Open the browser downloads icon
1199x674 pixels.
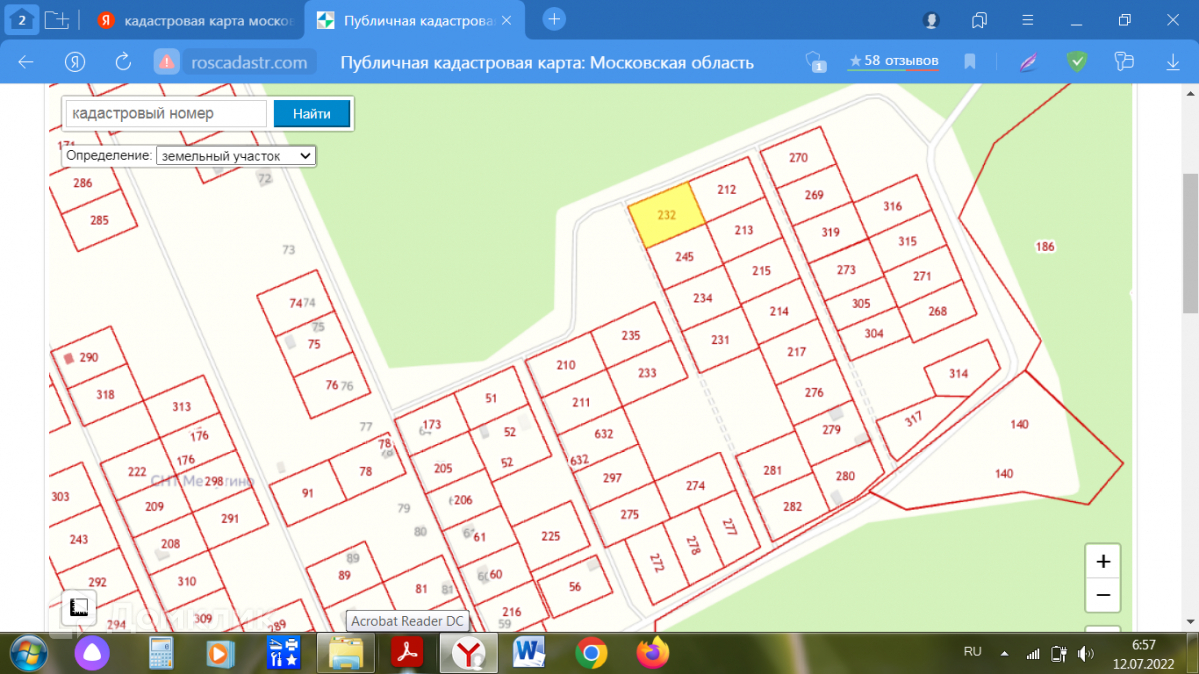point(1173,62)
